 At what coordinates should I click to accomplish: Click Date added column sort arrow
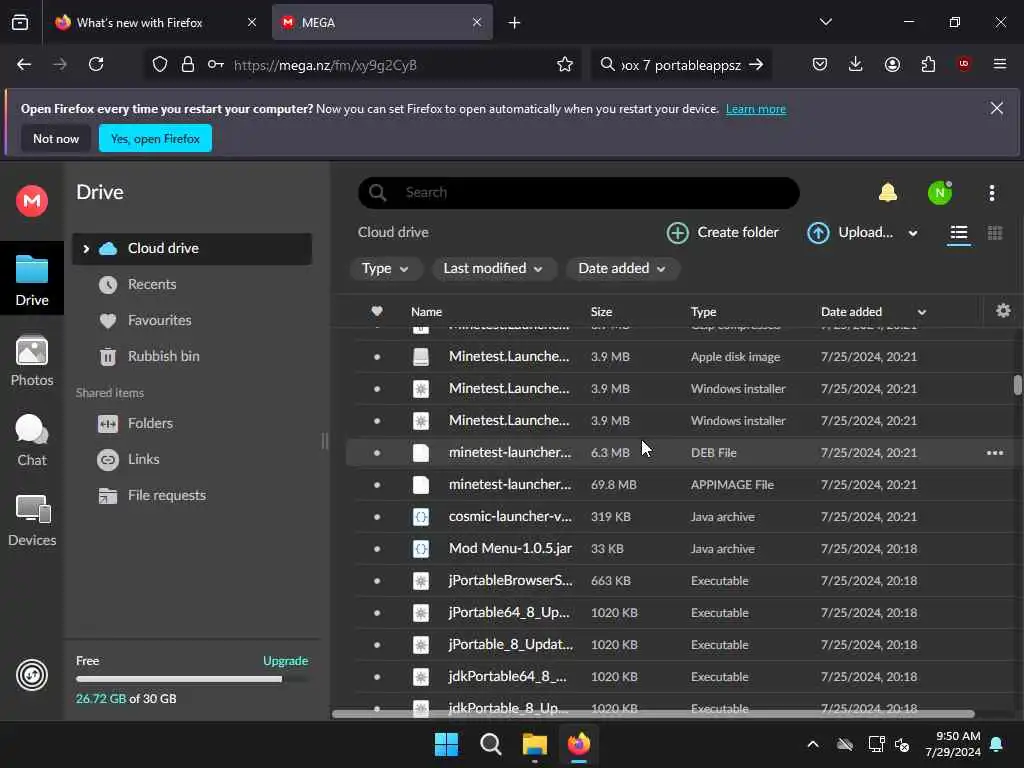pos(921,312)
